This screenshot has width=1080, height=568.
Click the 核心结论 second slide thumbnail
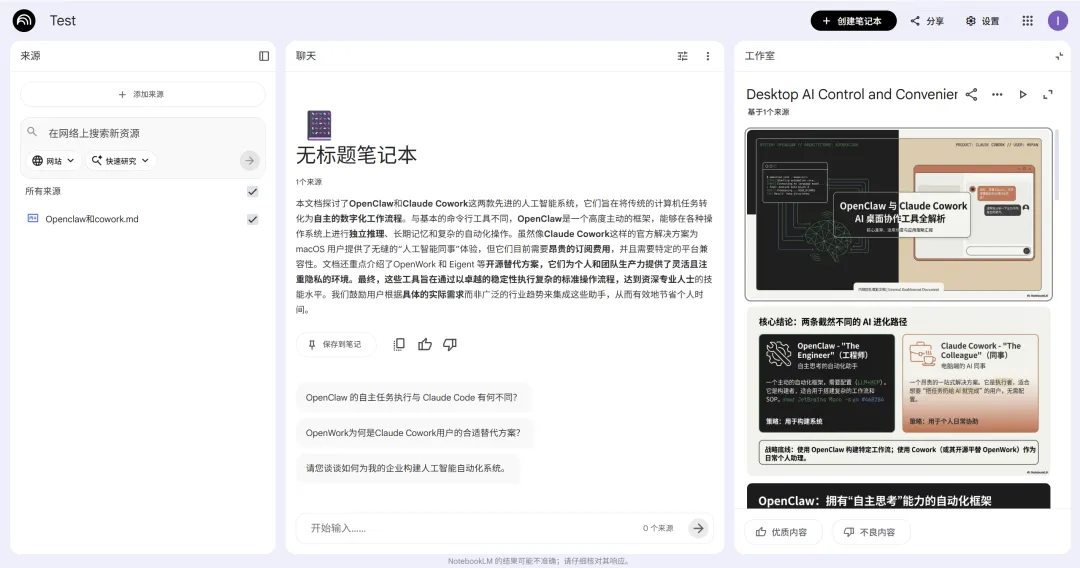pyautogui.click(x=898, y=392)
